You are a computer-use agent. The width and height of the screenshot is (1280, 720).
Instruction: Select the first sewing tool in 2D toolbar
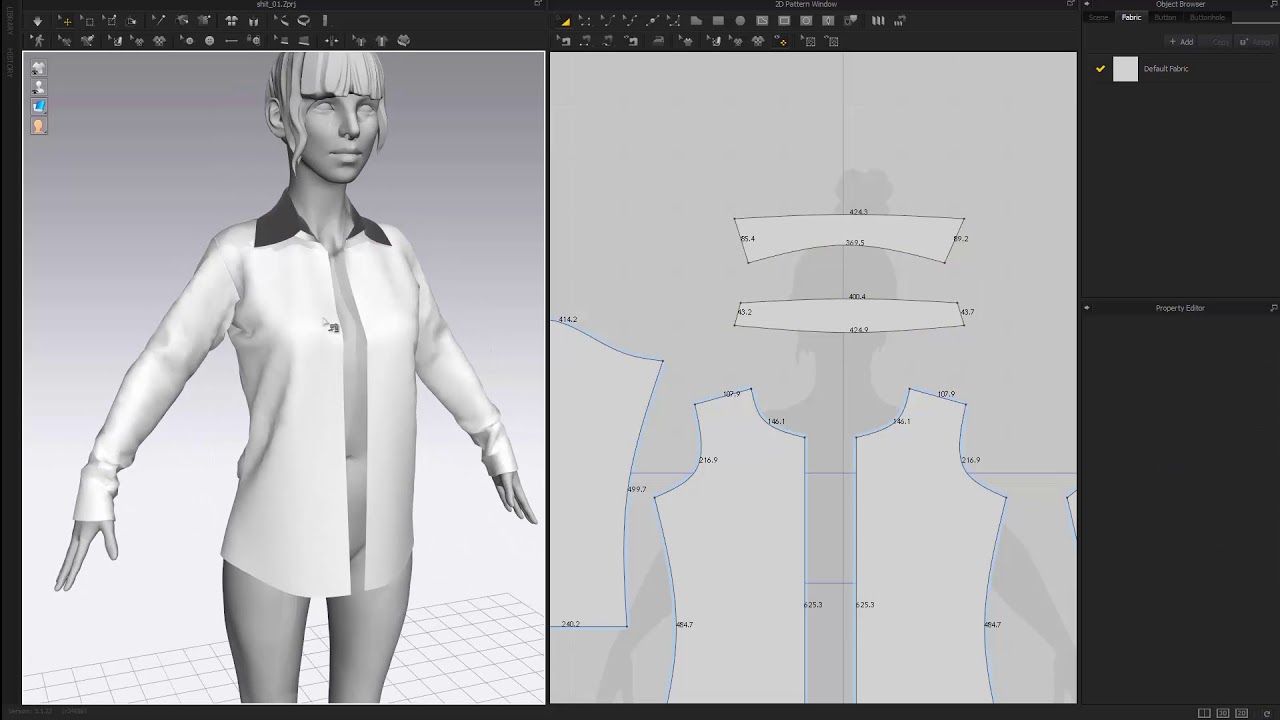[x=564, y=41]
